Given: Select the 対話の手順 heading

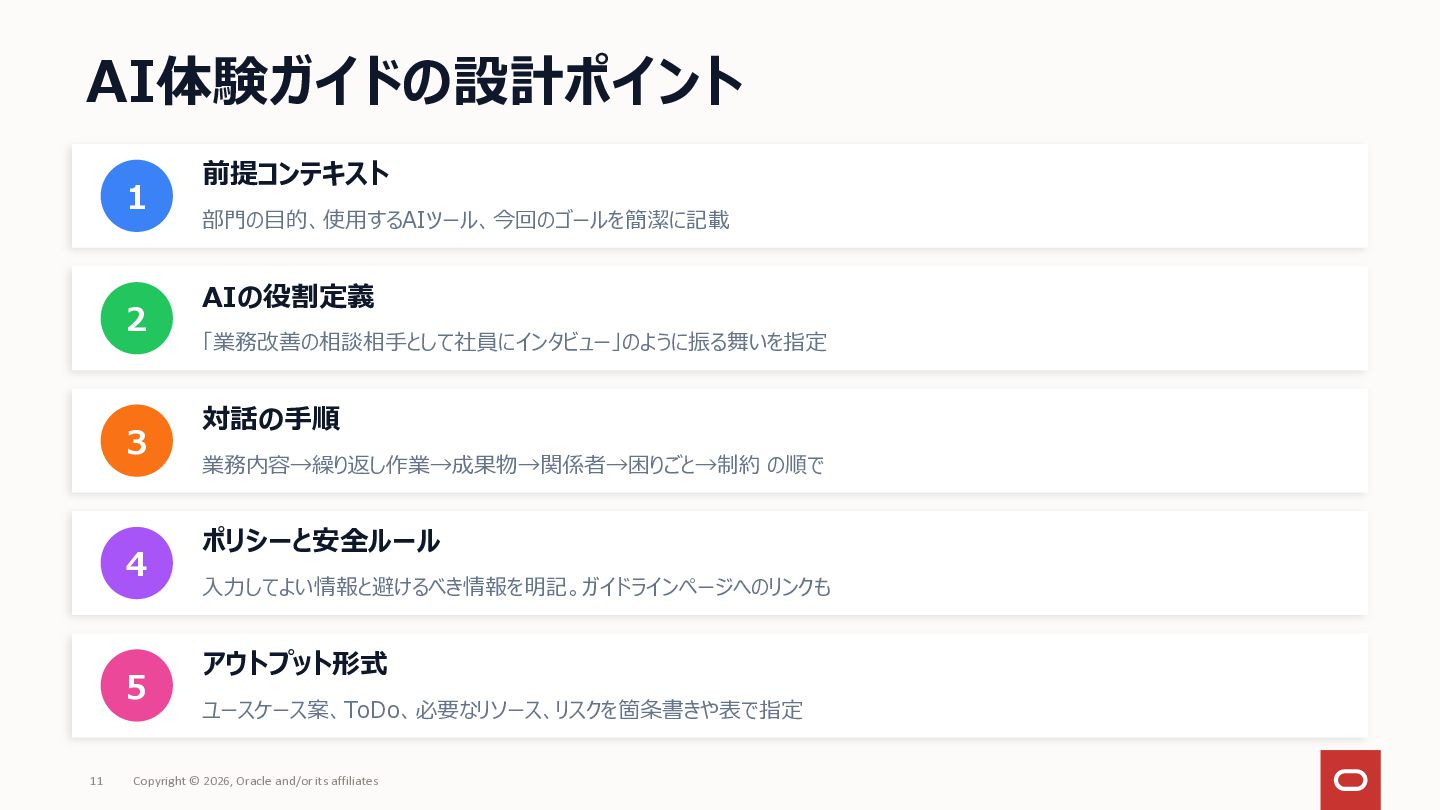Looking at the screenshot, I should (x=271, y=419).
